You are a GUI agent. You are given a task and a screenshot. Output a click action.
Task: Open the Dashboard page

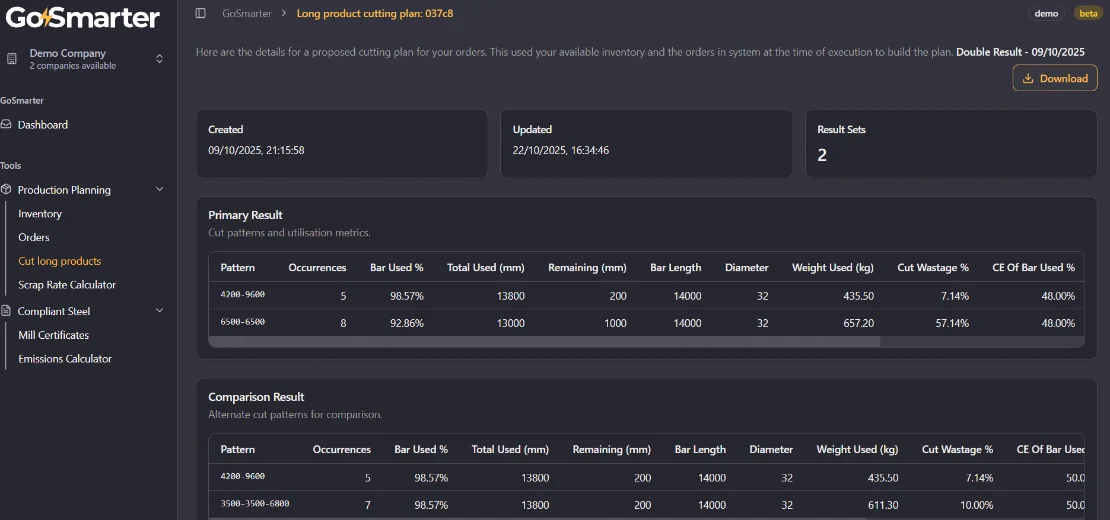(x=42, y=125)
